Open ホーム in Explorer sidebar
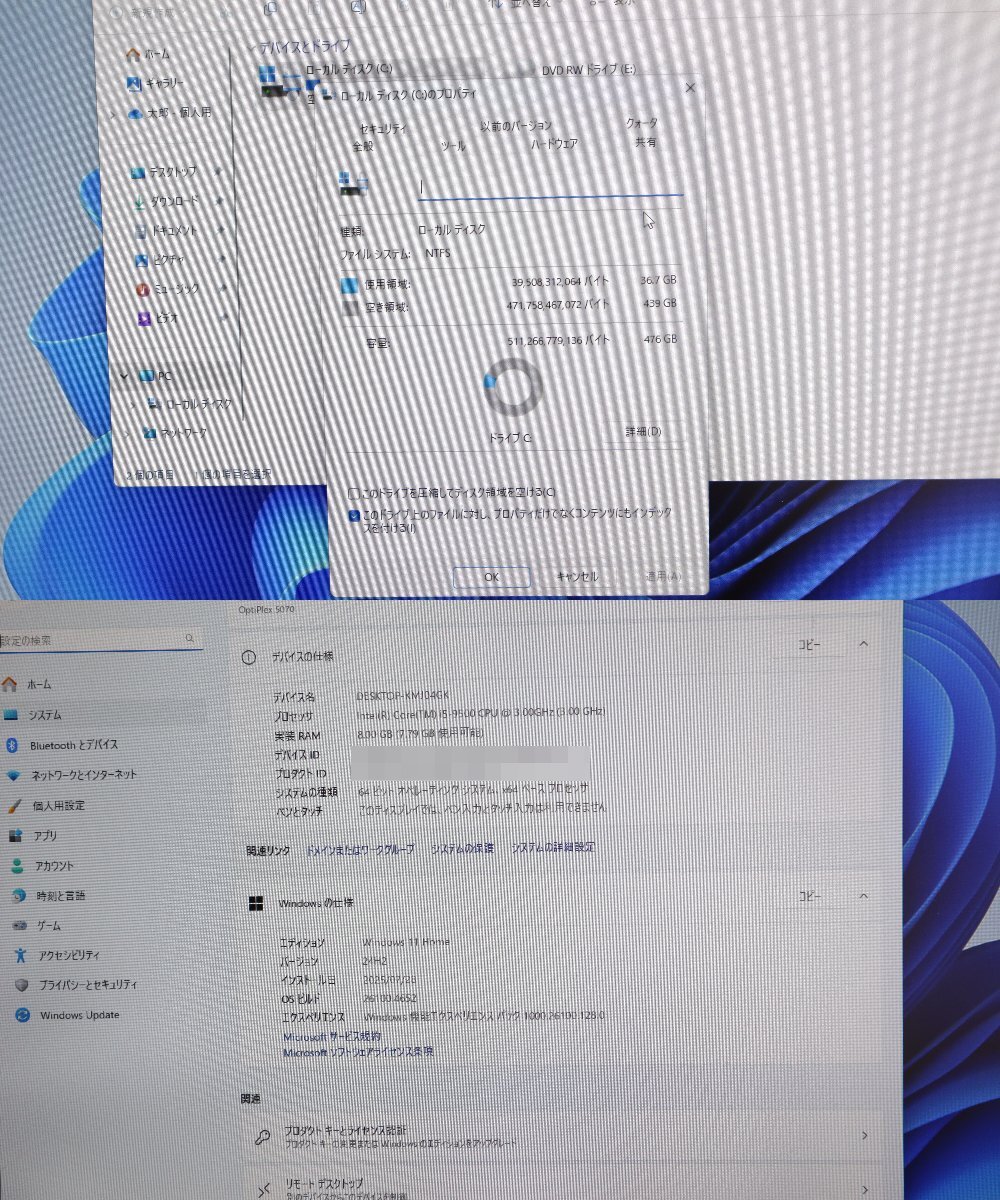The image size is (1000, 1200). point(147,53)
